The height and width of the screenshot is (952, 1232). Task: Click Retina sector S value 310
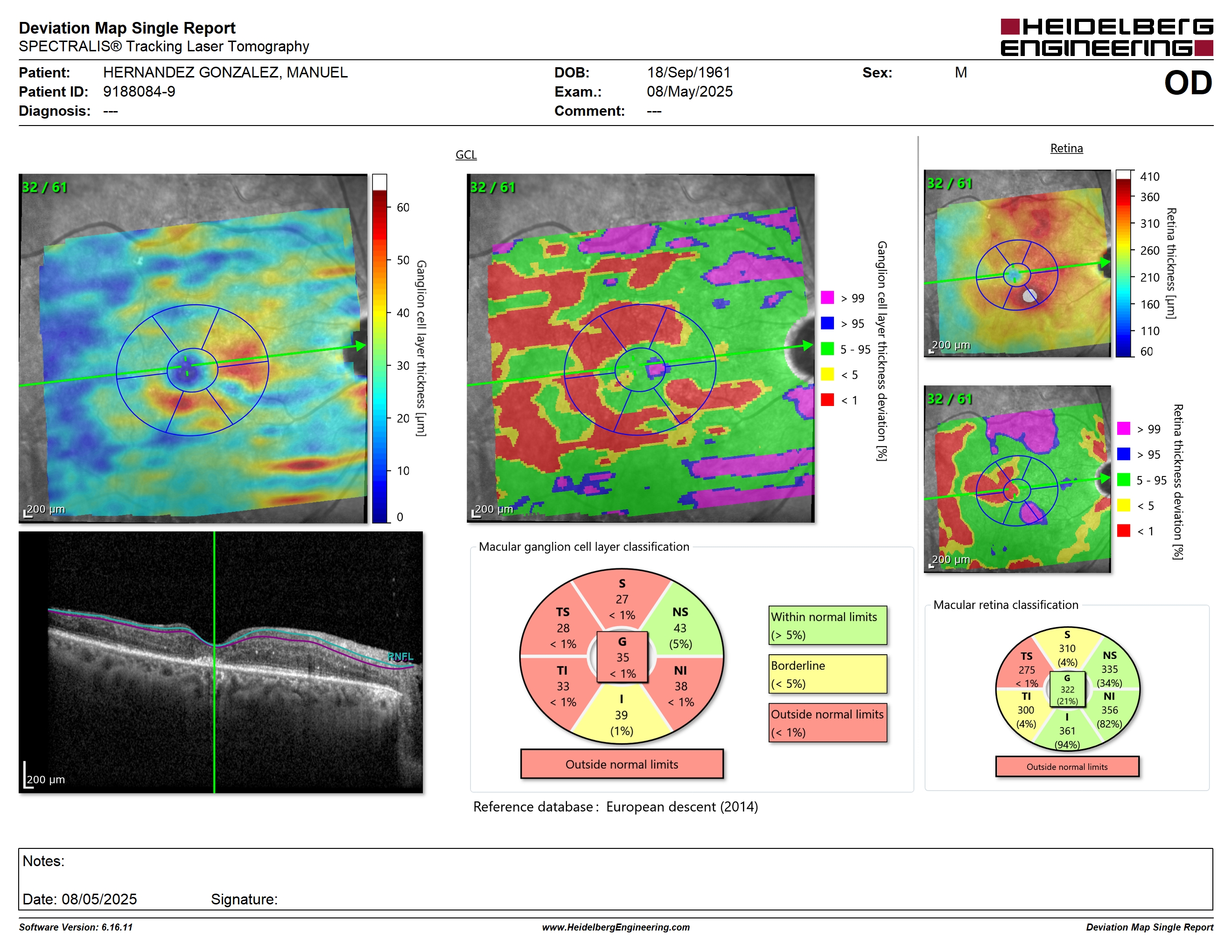point(1067,649)
